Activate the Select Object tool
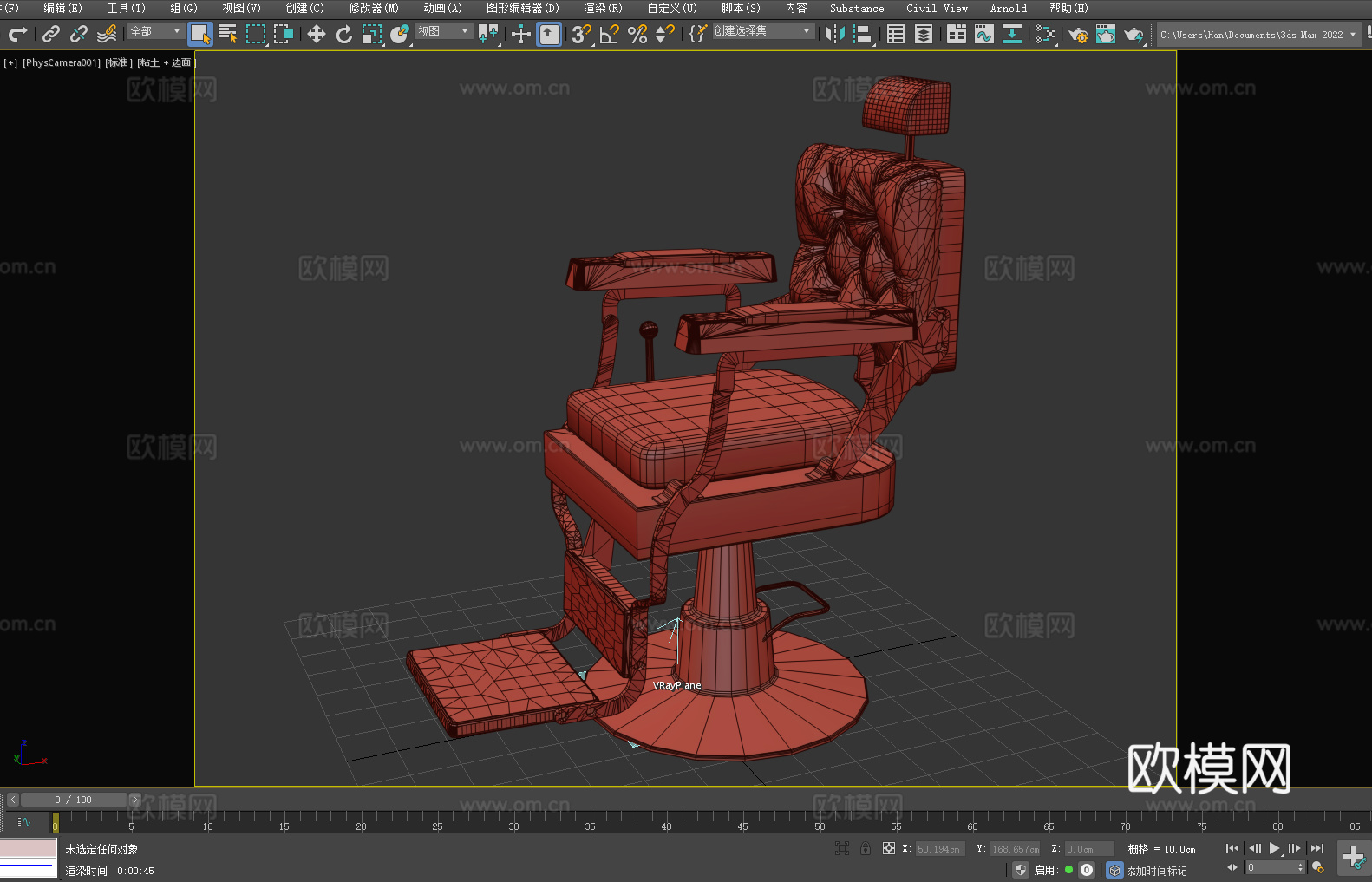 (200, 34)
